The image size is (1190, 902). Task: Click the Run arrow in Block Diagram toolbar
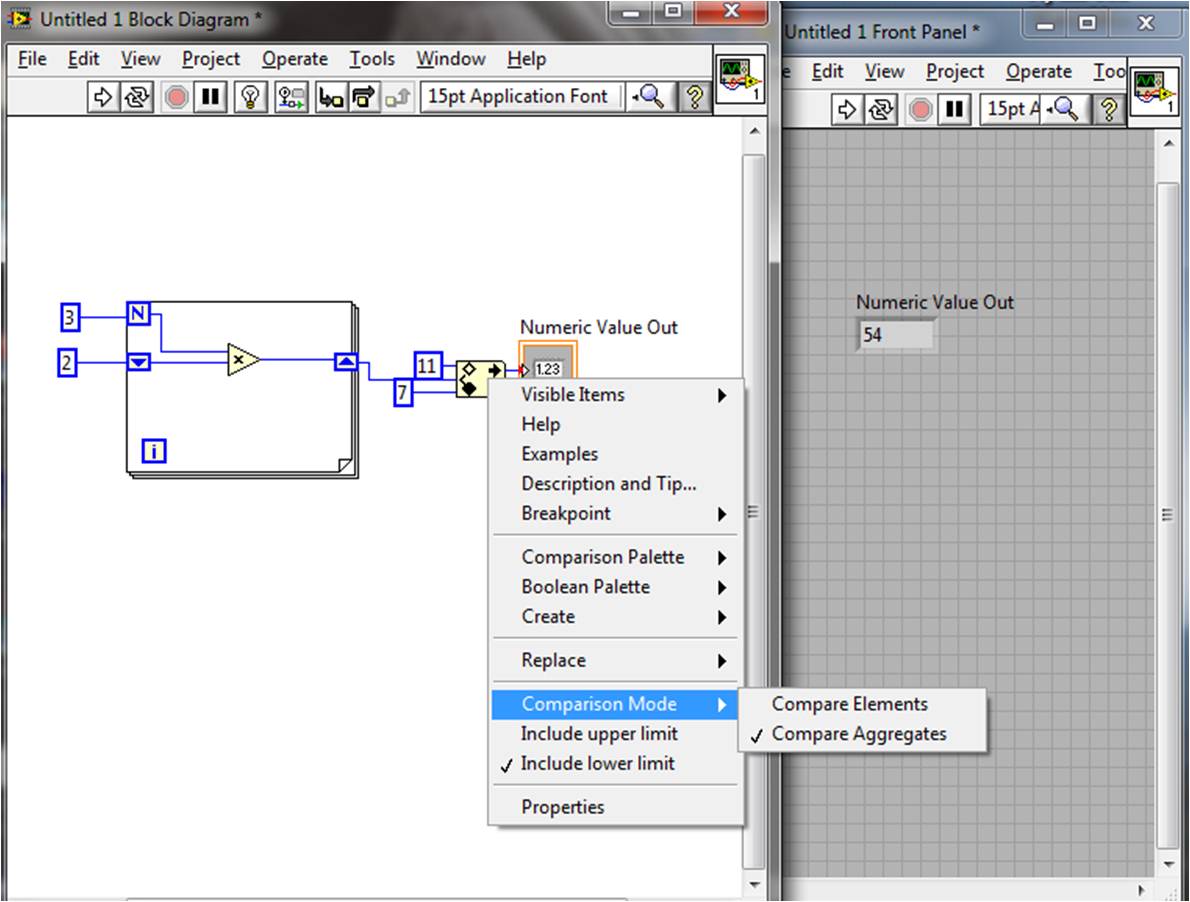(103, 97)
